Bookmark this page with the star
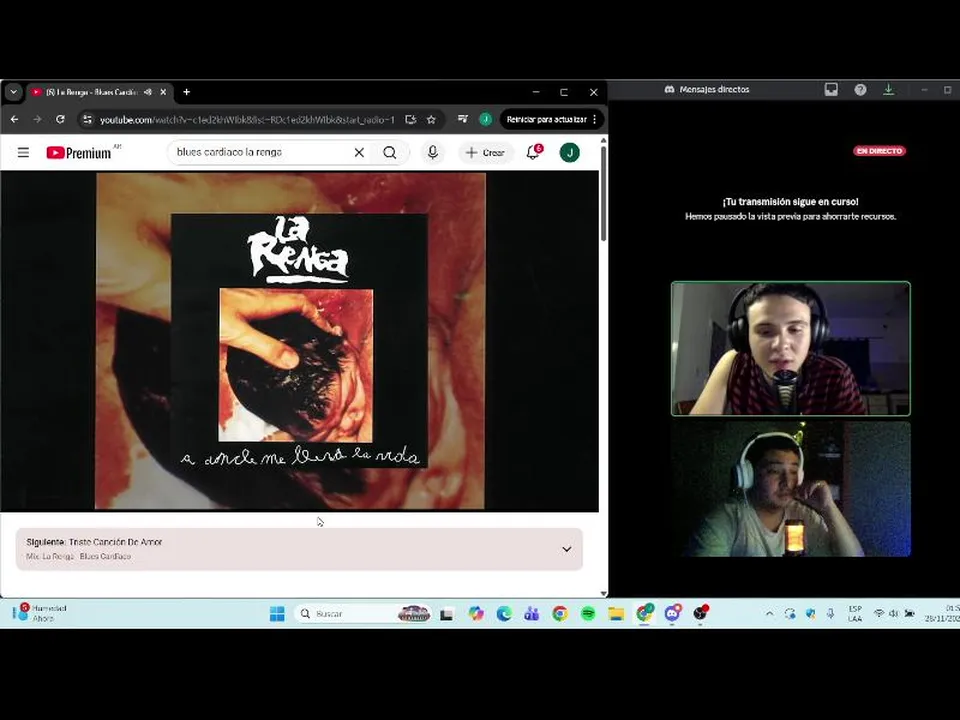Image resolution: width=960 pixels, height=720 pixels. pyautogui.click(x=431, y=119)
